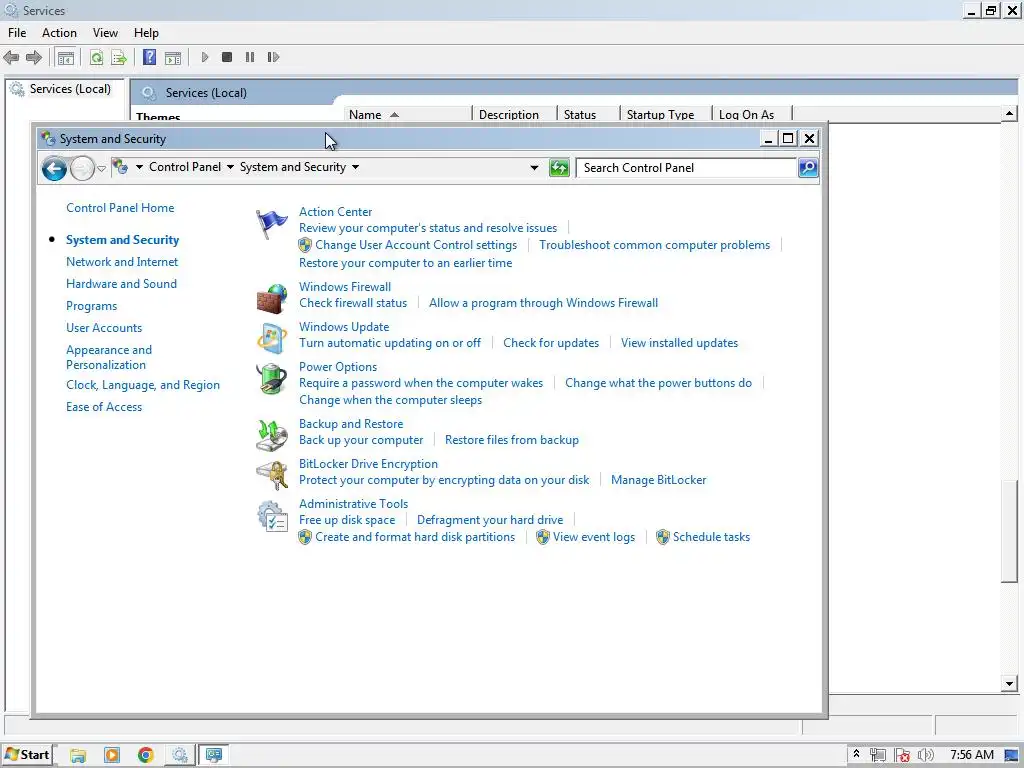Click Restore files from backup link
1024x768 pixels.
coord(511,440)
